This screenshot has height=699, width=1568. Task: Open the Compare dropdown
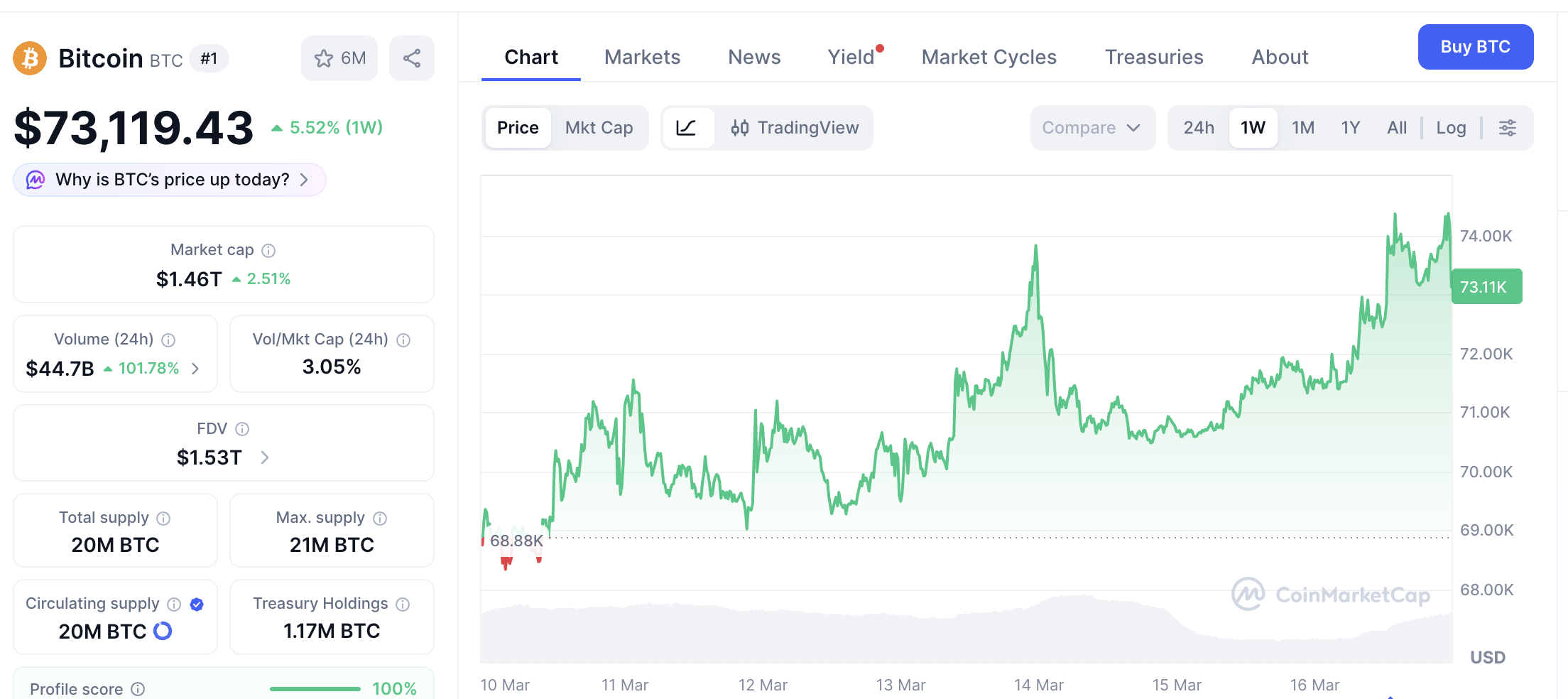[1092, 128]
